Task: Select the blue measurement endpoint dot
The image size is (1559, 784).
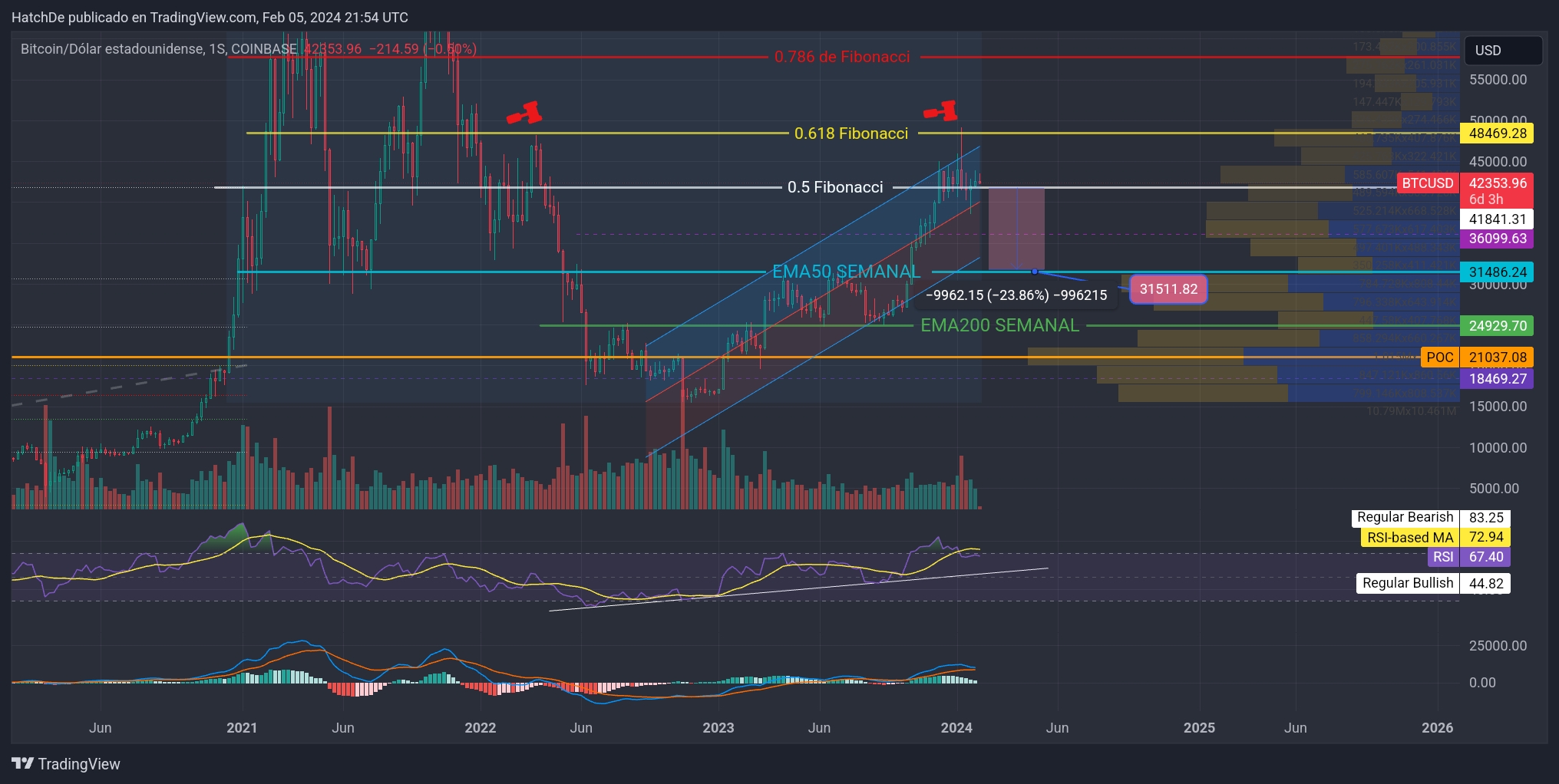Action: 1035,271
